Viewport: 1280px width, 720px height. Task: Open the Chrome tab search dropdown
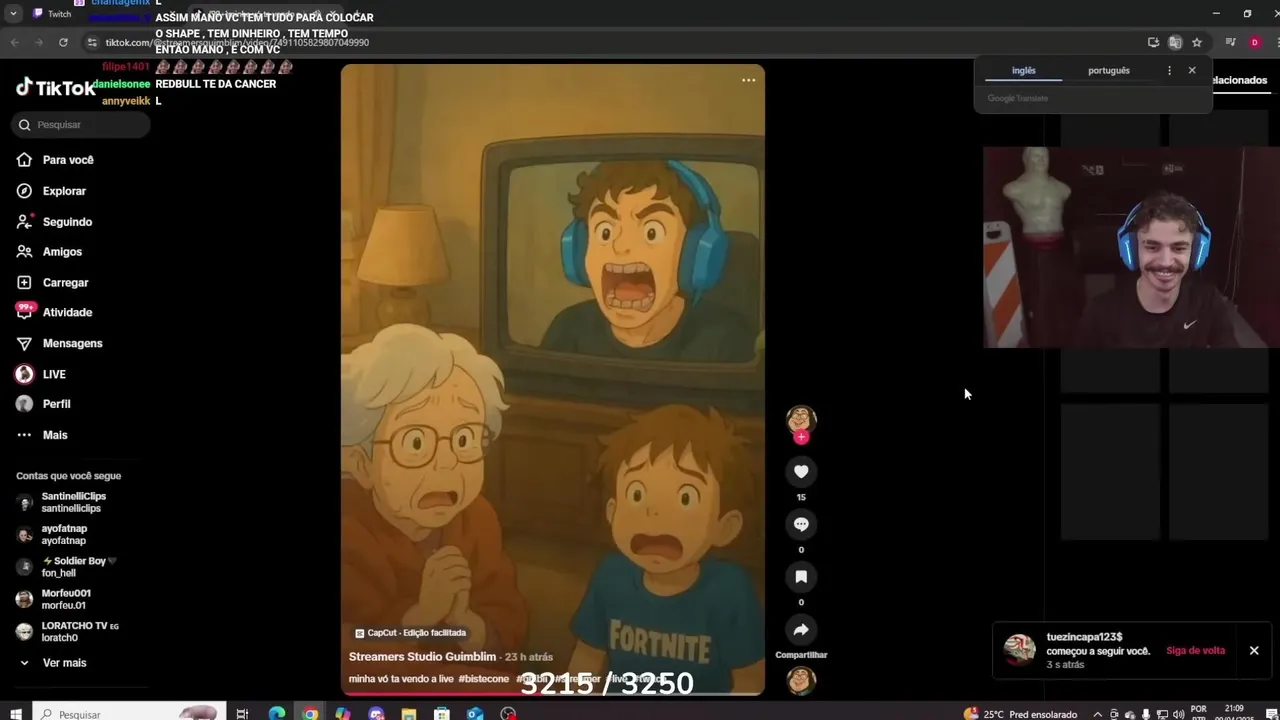tap(13, 13)
